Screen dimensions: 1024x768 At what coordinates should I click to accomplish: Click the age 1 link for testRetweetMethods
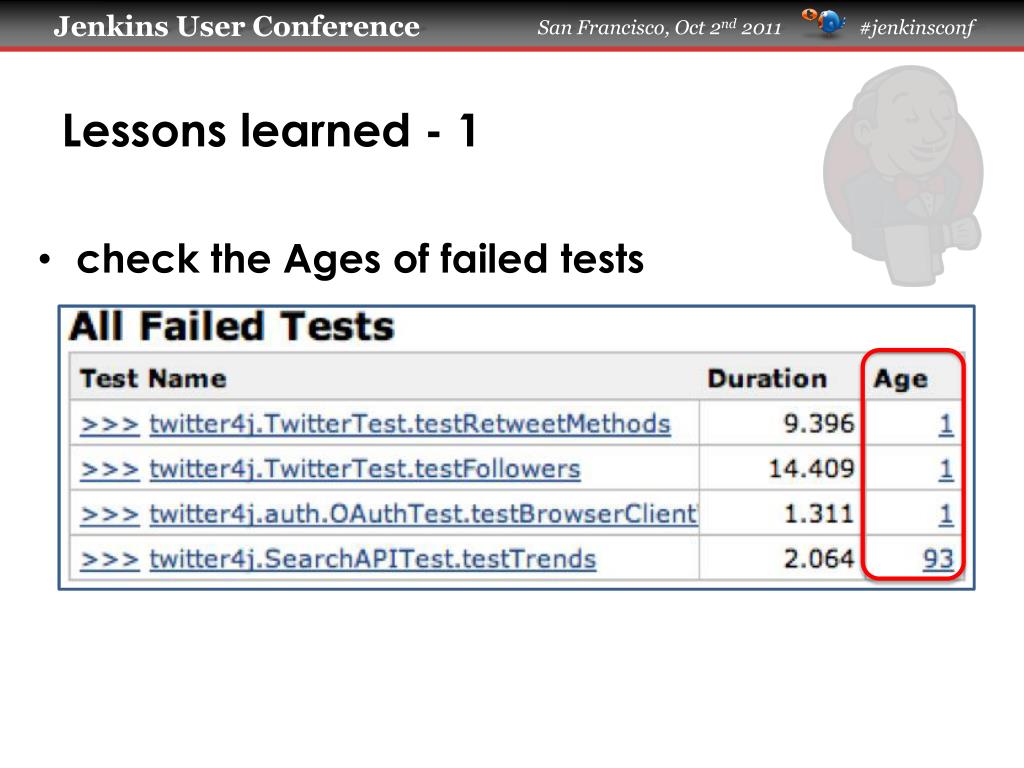pos(946,424)
